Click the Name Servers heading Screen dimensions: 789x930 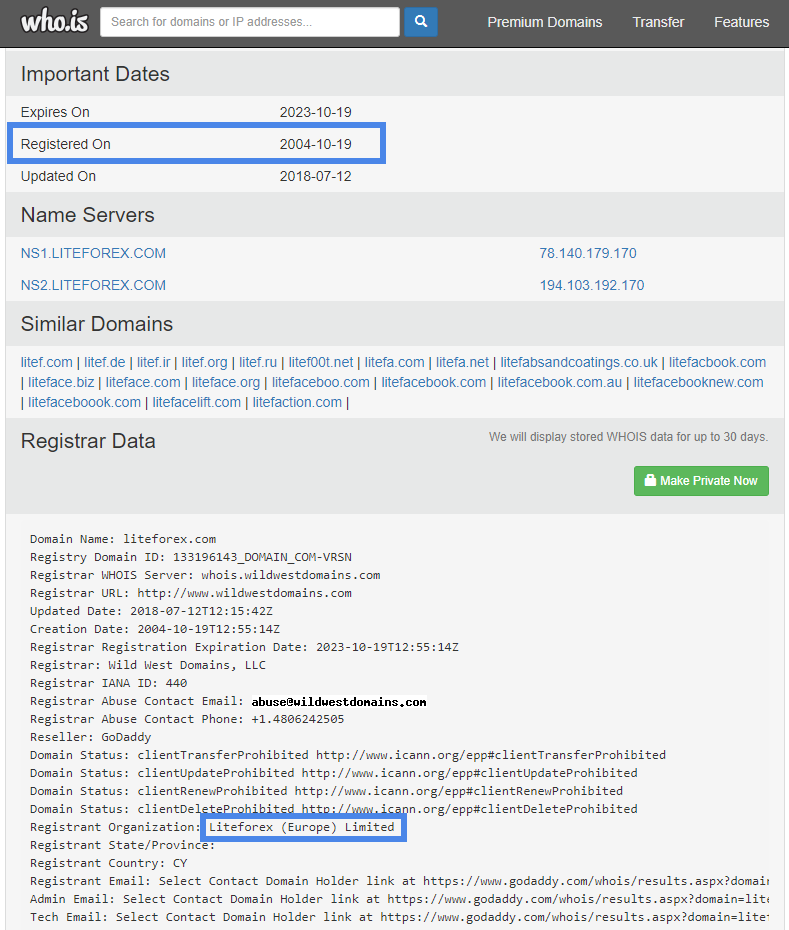click(x=87, y=215)
